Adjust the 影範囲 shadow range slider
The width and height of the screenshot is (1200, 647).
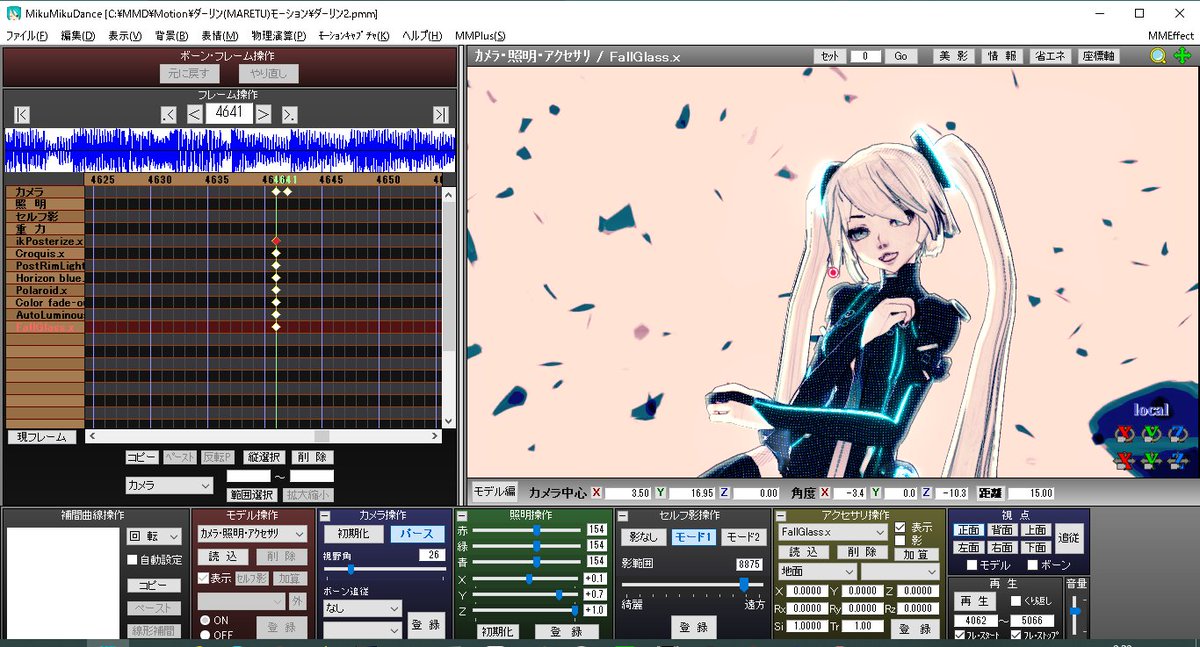pos(692,584)
